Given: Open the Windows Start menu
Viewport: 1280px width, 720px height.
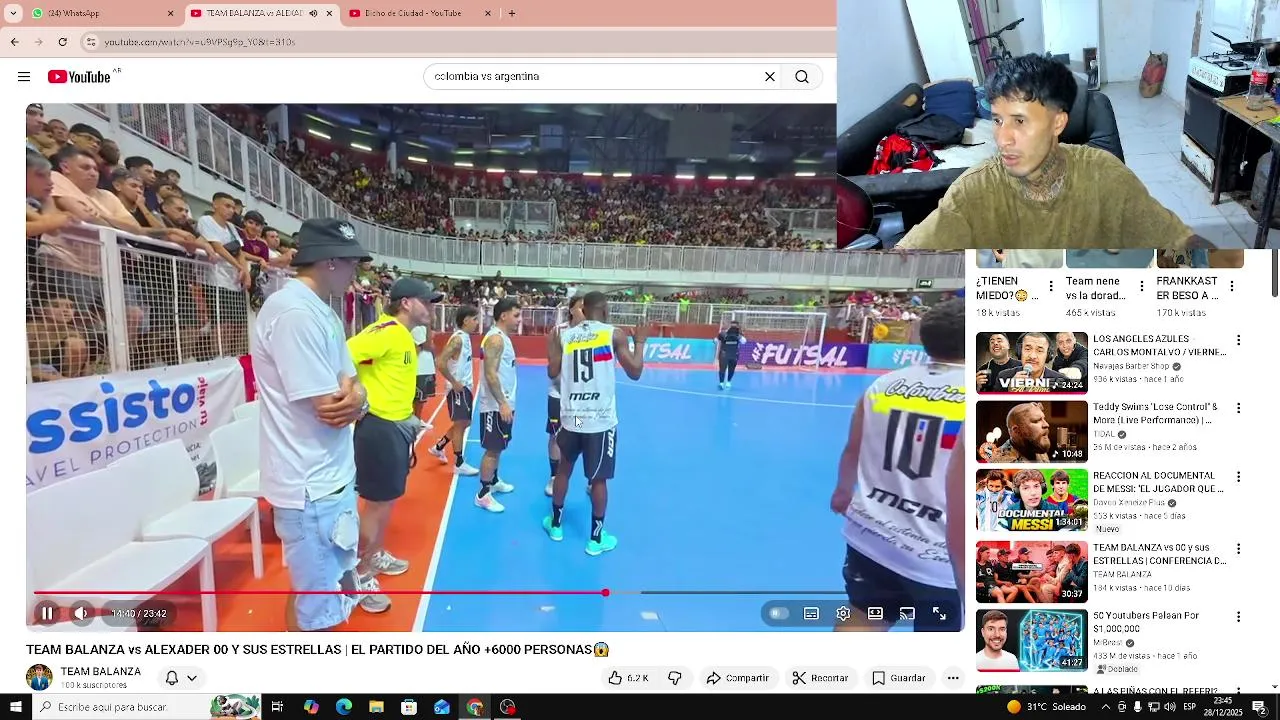Looking at the screenshot, I should coord(15,707).
